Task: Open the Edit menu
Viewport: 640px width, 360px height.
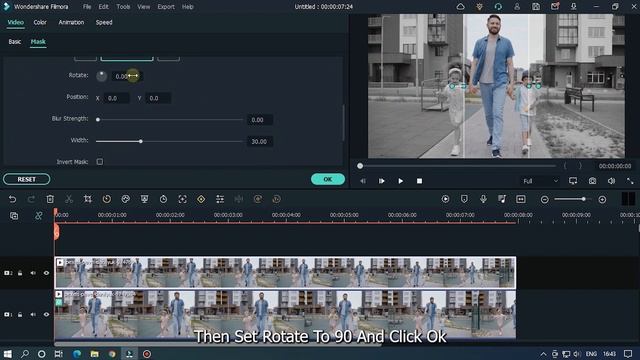Action: [104, 7]
